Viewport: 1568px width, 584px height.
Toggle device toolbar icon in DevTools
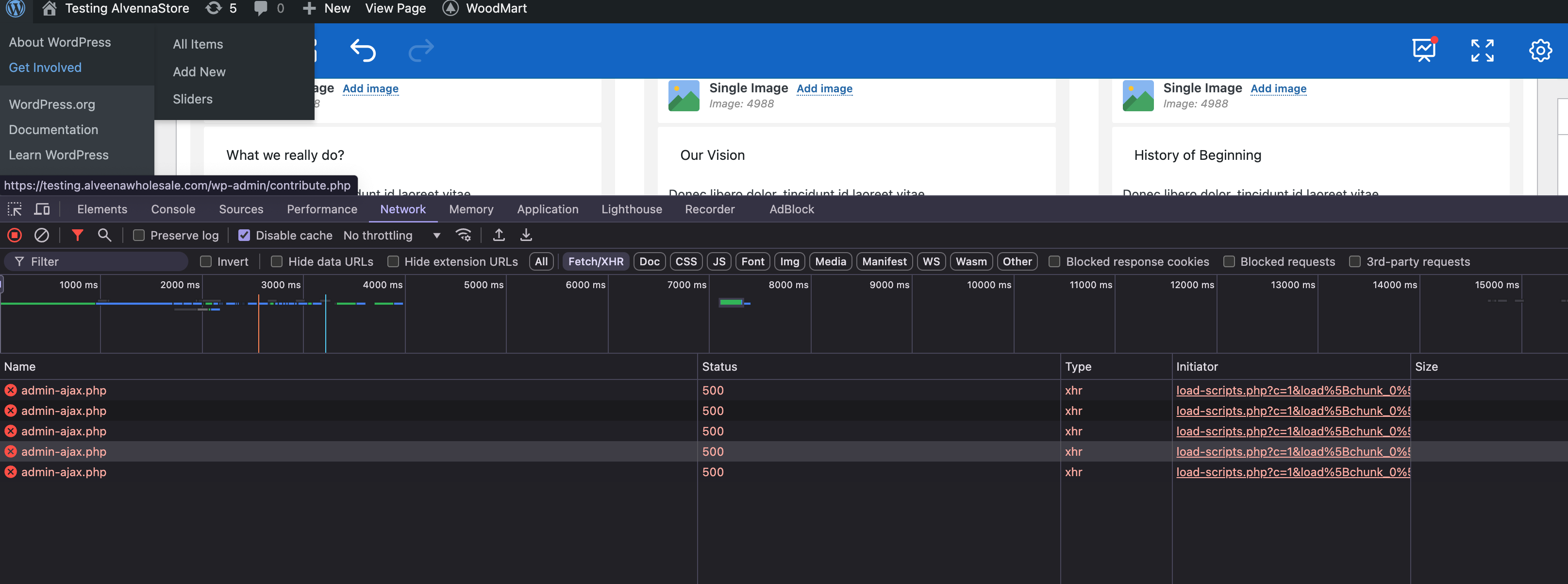click(x=42, y=209)
